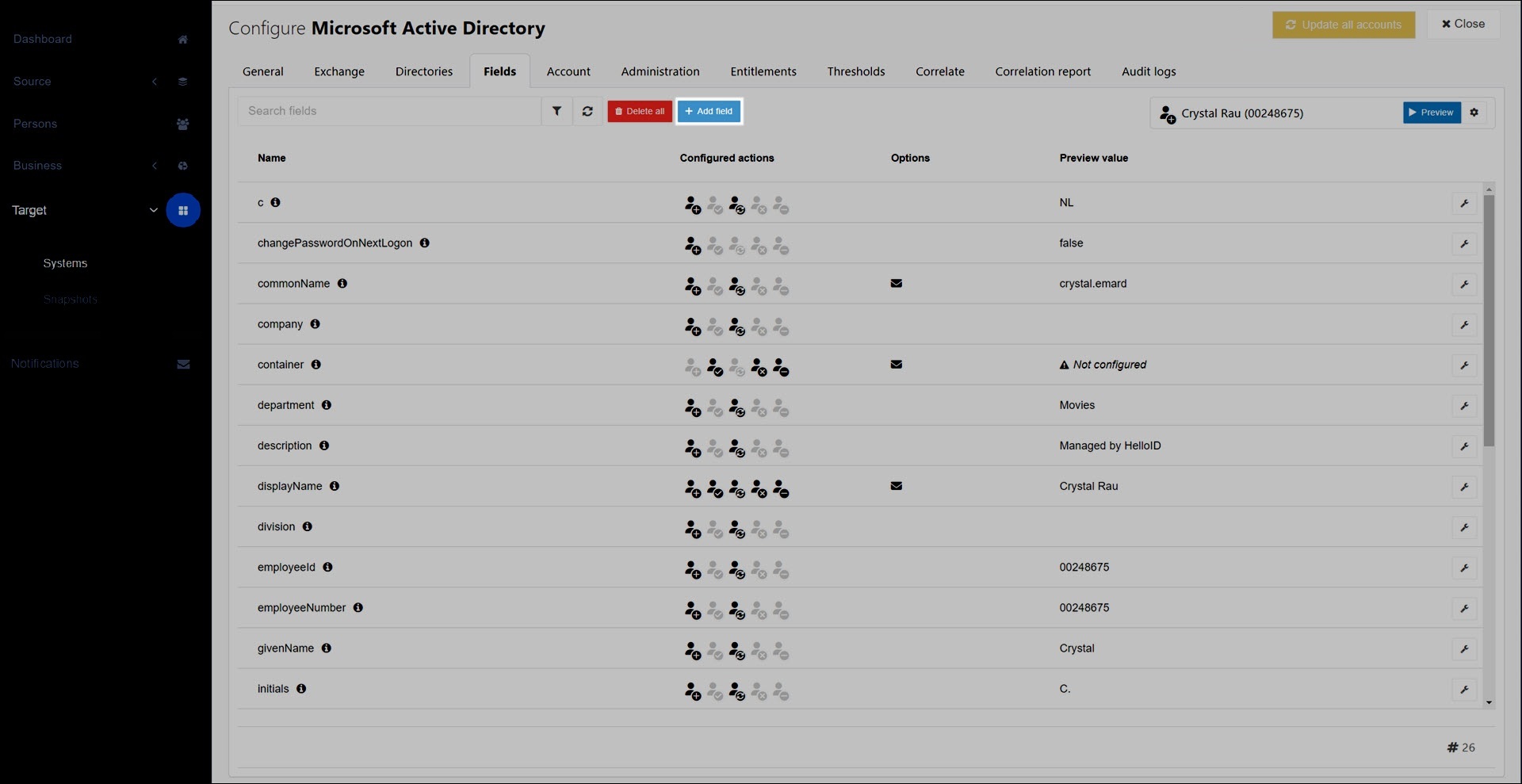The image size is (1522, 784).
Task: Click the Not configured warning value
Action: click(1103, 365)
